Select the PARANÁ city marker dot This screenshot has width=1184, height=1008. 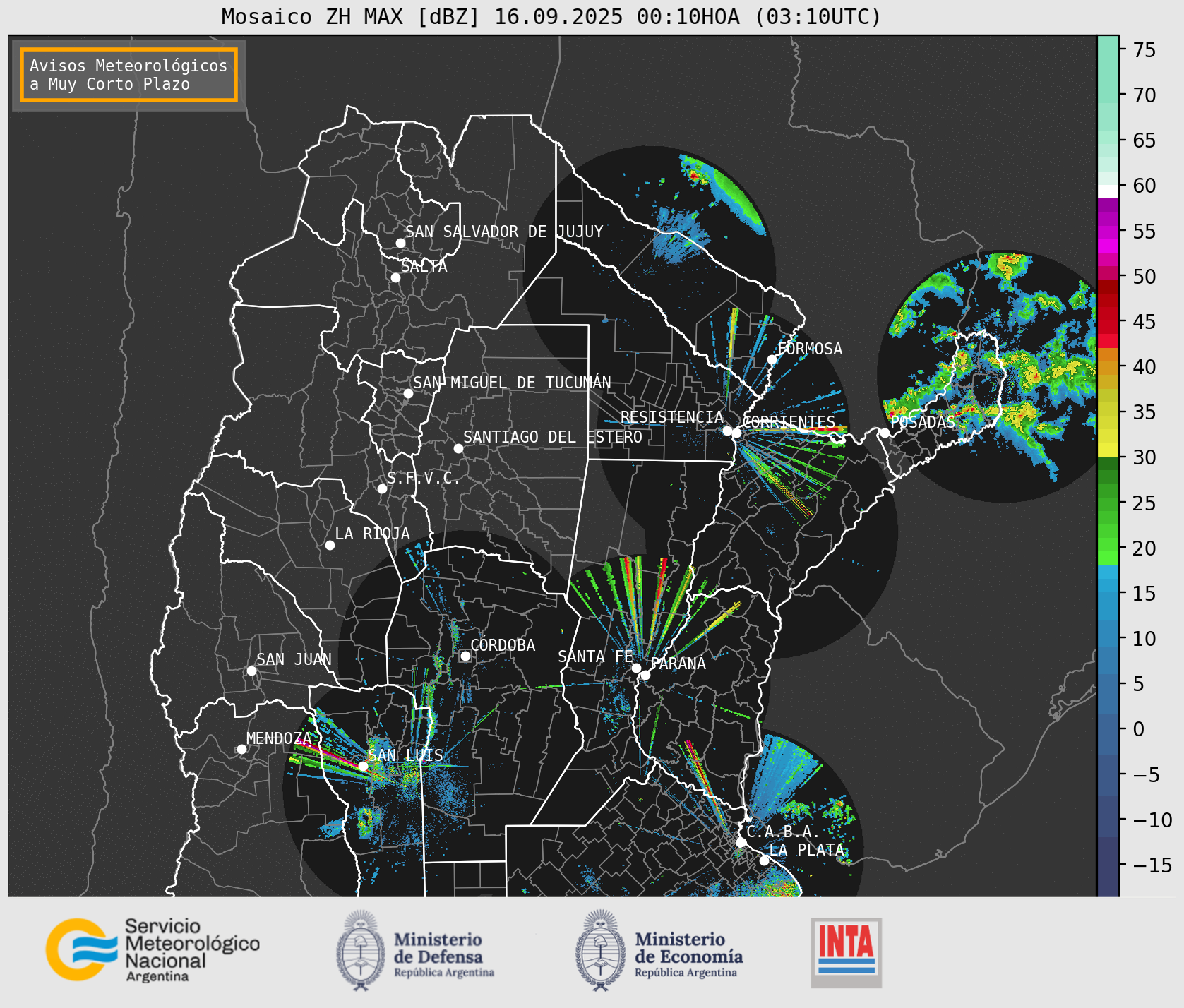tap(645, 675)
